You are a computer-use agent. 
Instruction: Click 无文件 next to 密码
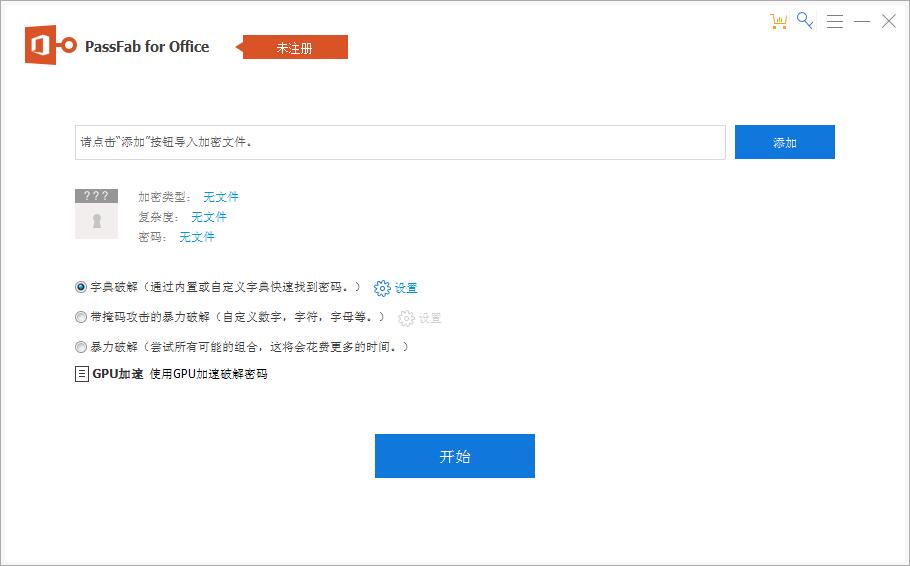click(x=197, y=237)
